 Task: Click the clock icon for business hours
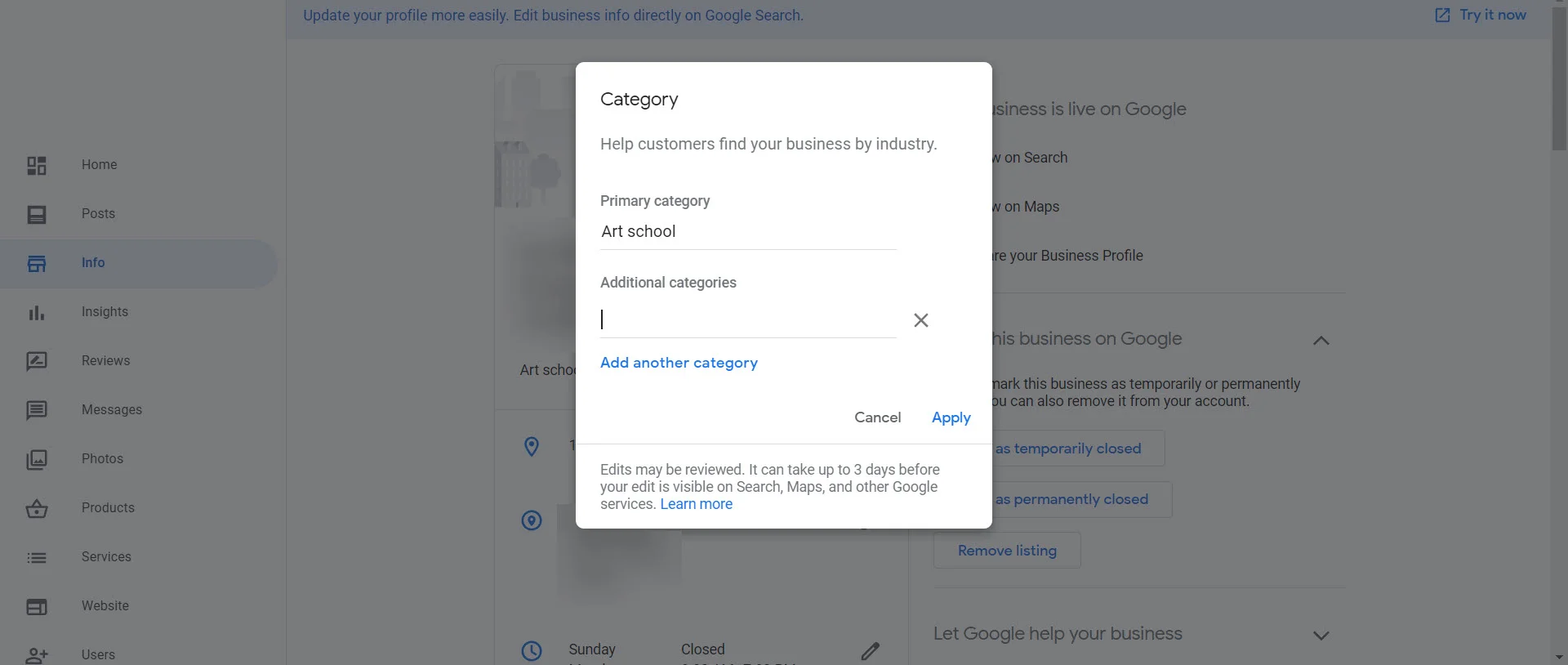(532, 651)
